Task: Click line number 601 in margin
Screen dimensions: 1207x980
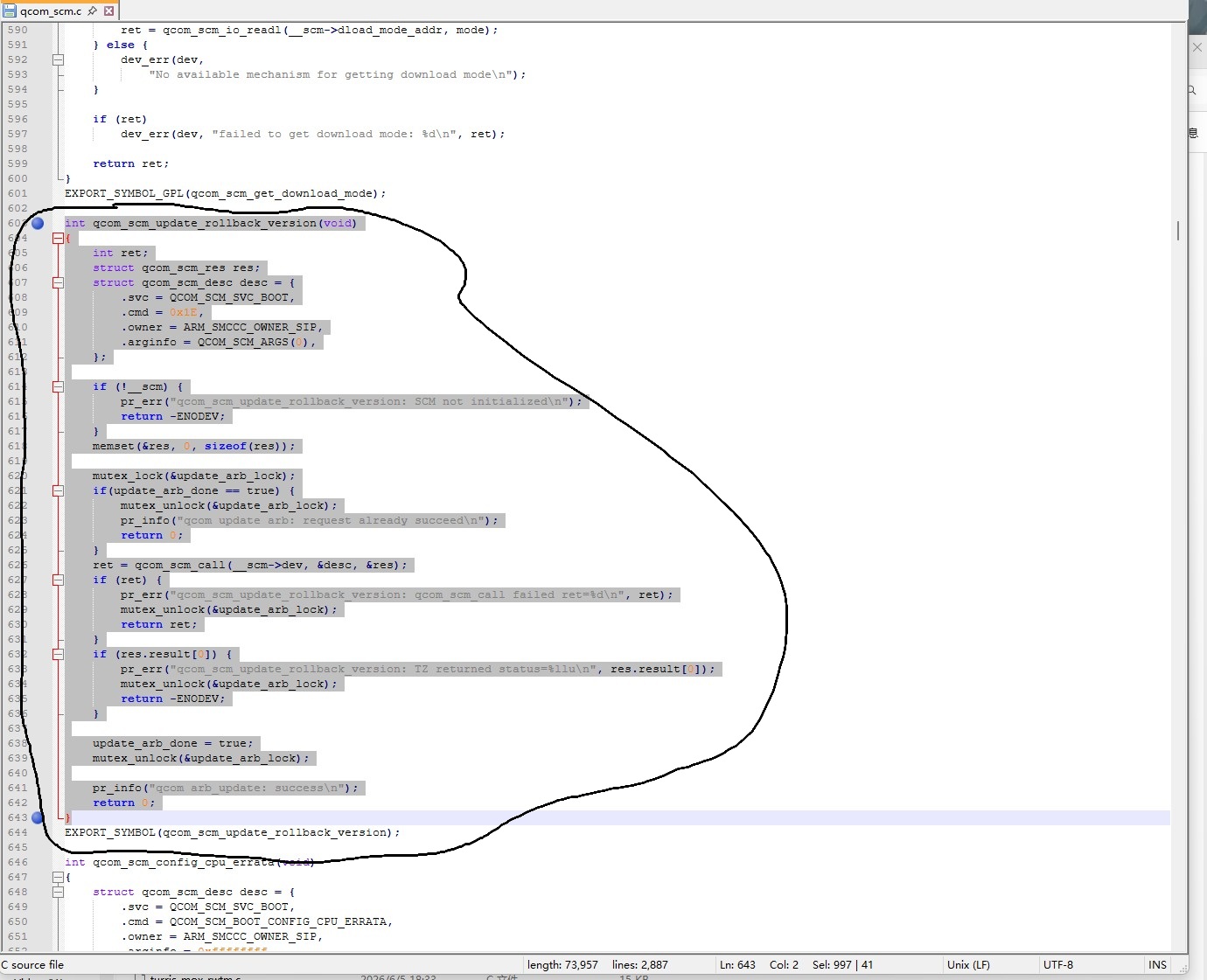Action: pos(17,193)
